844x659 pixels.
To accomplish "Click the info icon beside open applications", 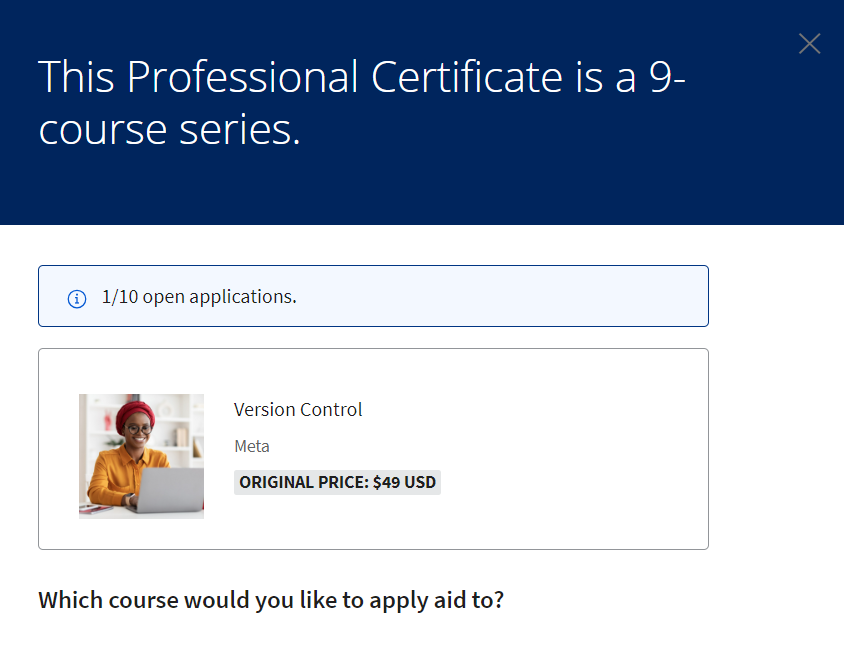I will [77, 298].
